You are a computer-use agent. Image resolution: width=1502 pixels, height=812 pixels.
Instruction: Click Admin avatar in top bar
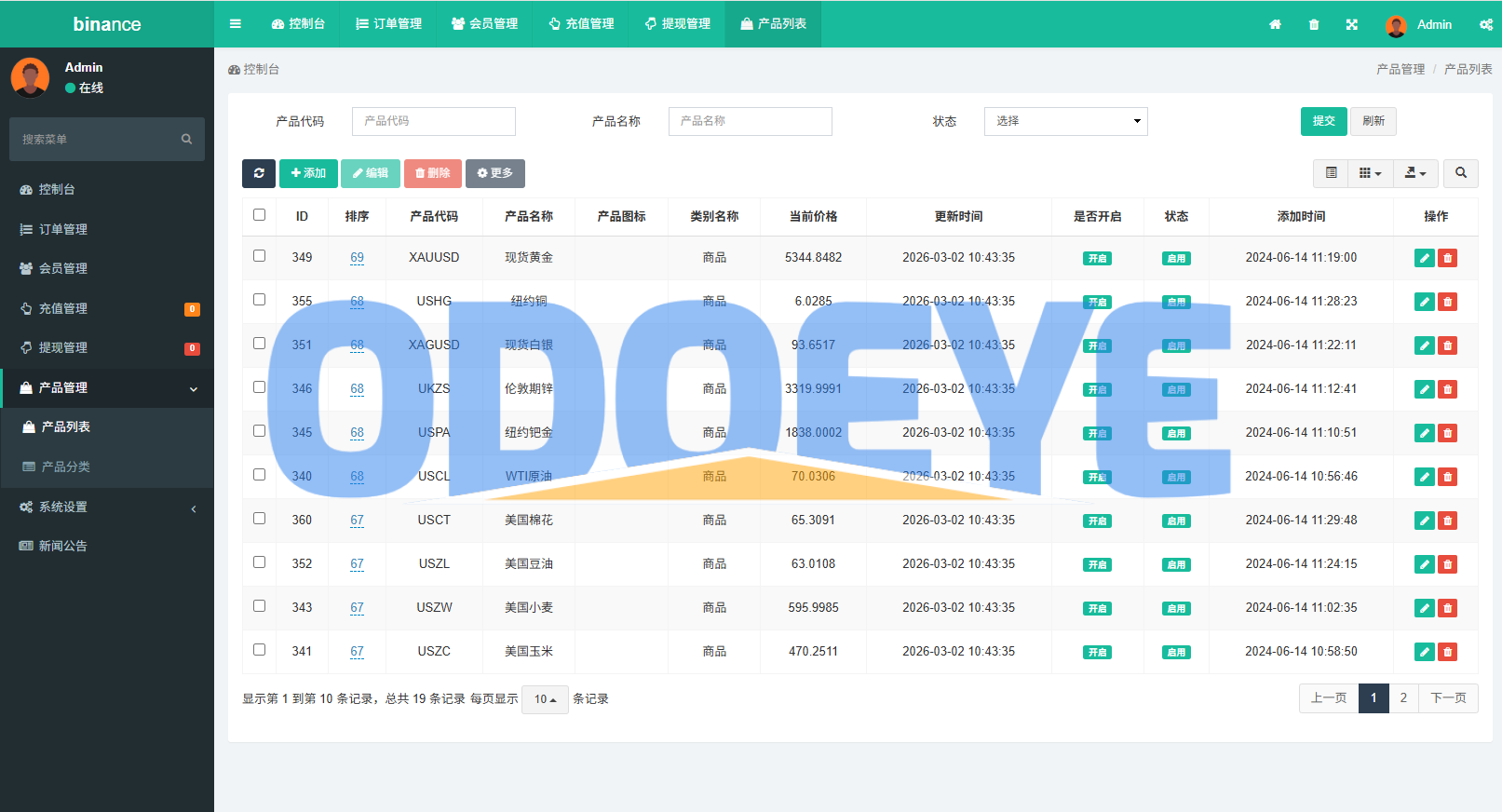pyautogui.click(x=1396, y=25)
